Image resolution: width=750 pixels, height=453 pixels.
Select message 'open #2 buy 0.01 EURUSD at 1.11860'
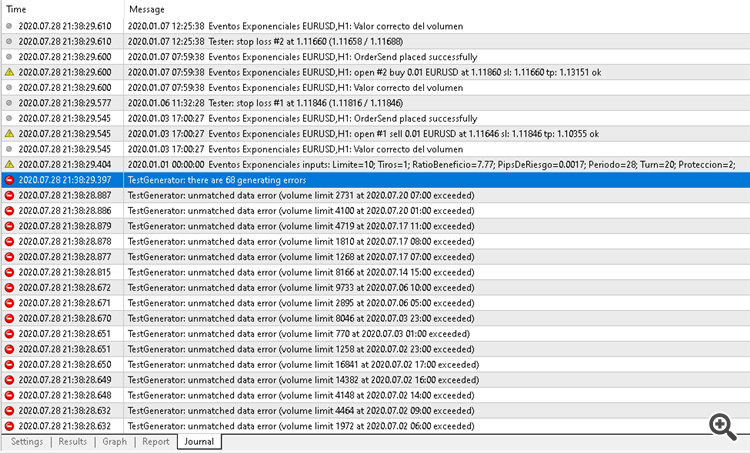click(x=364, y=72)
